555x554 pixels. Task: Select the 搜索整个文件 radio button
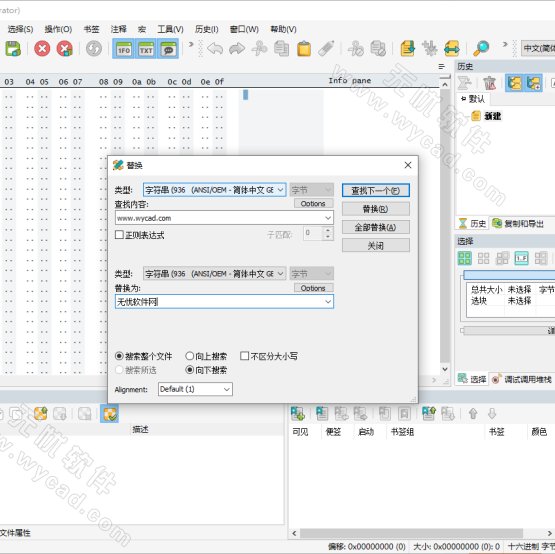(119, 356)
